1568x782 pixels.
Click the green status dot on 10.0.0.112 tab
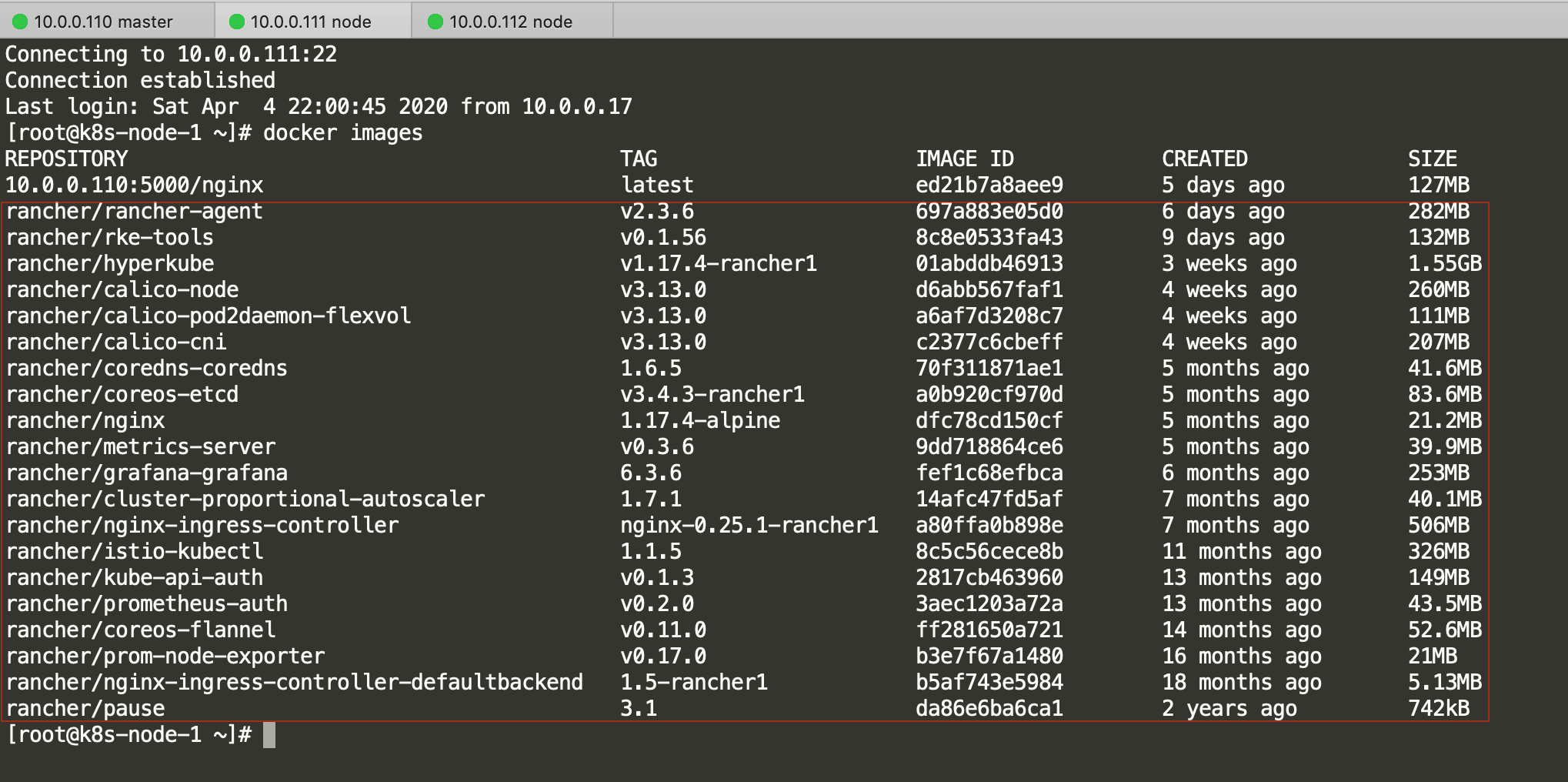click(435, 22)
